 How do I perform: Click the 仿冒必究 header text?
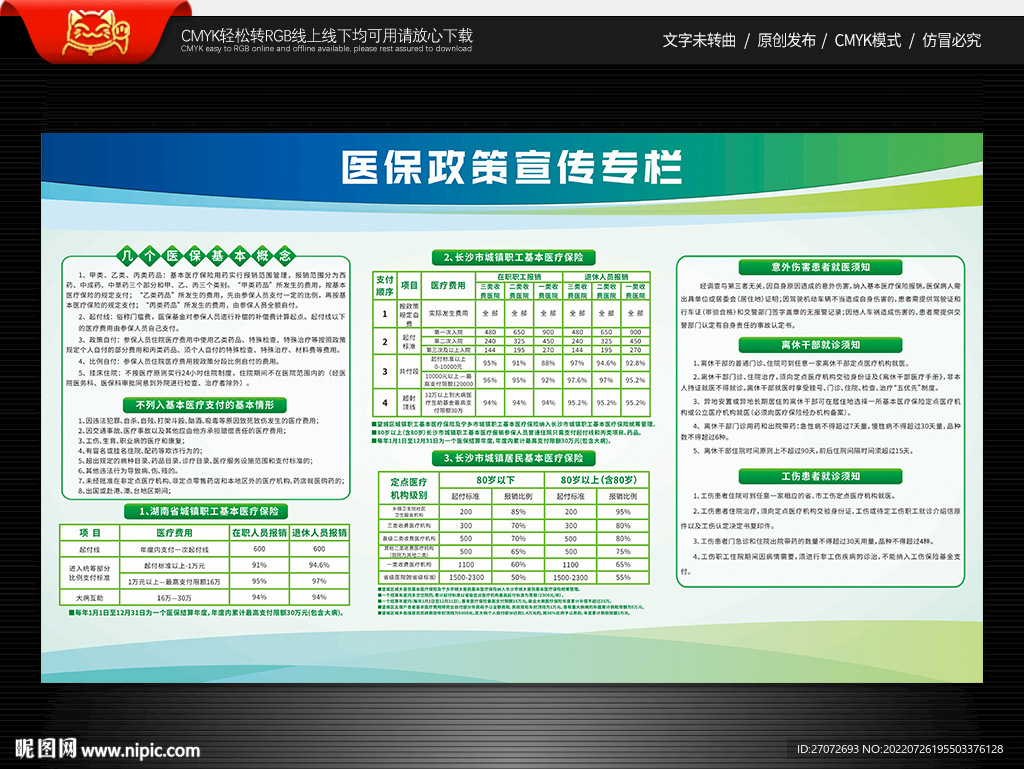951,40
